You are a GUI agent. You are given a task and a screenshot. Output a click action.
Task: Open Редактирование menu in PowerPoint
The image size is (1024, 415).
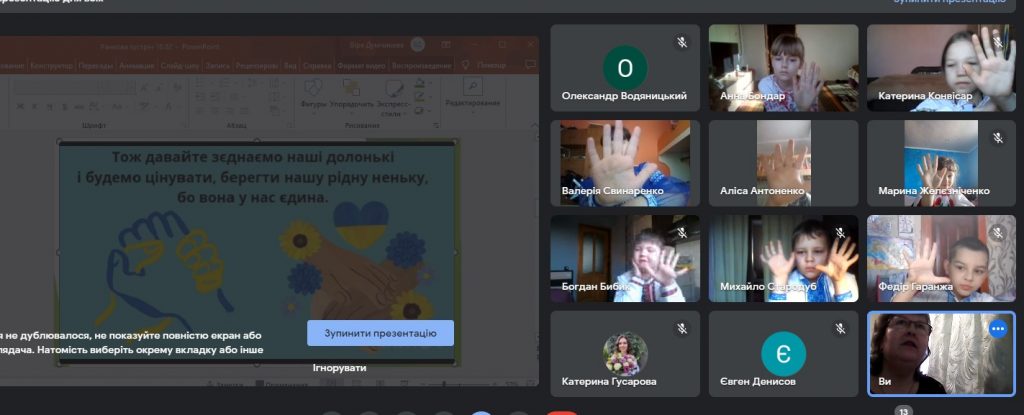pyautogui.click(x=472, y=93)
